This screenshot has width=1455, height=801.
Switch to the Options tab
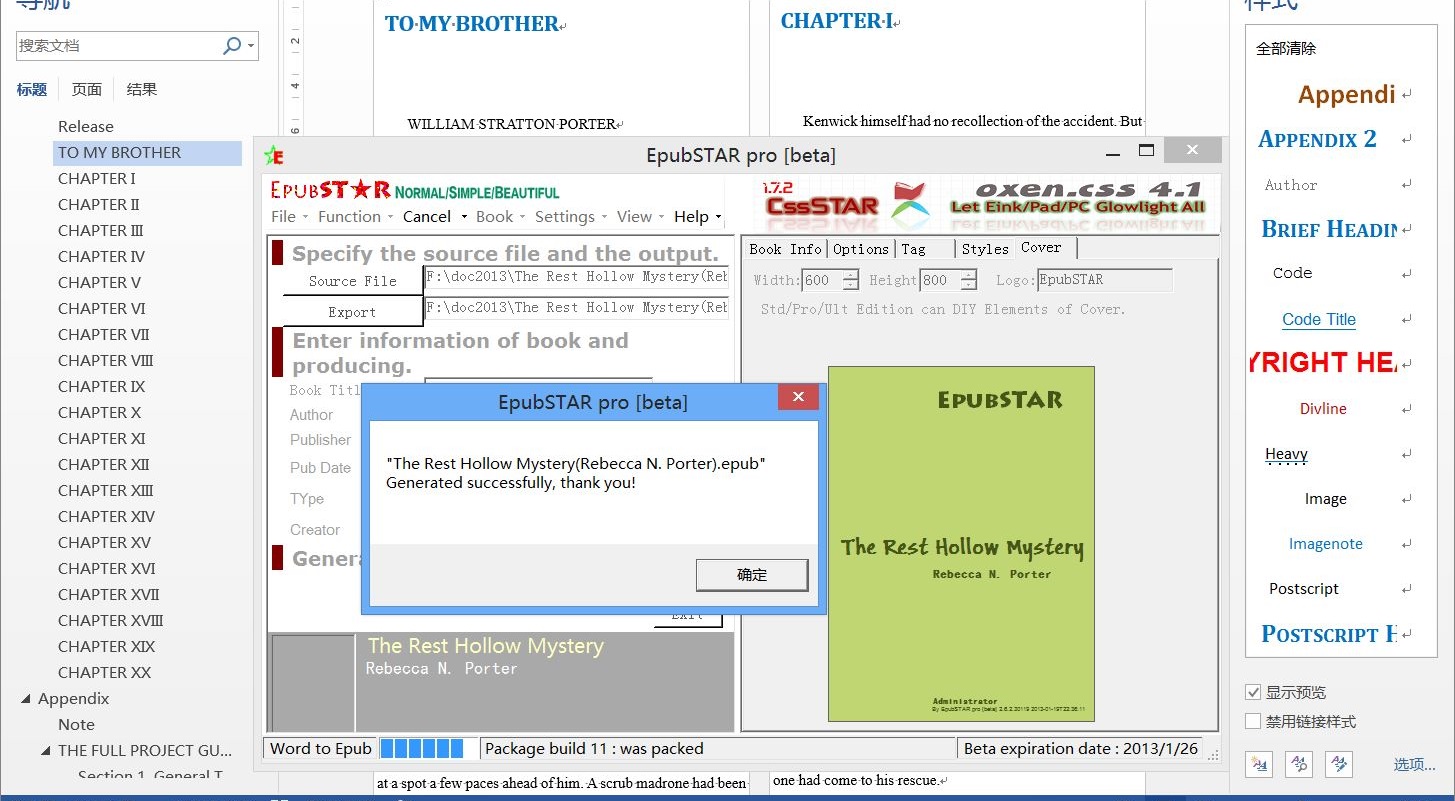860,249
